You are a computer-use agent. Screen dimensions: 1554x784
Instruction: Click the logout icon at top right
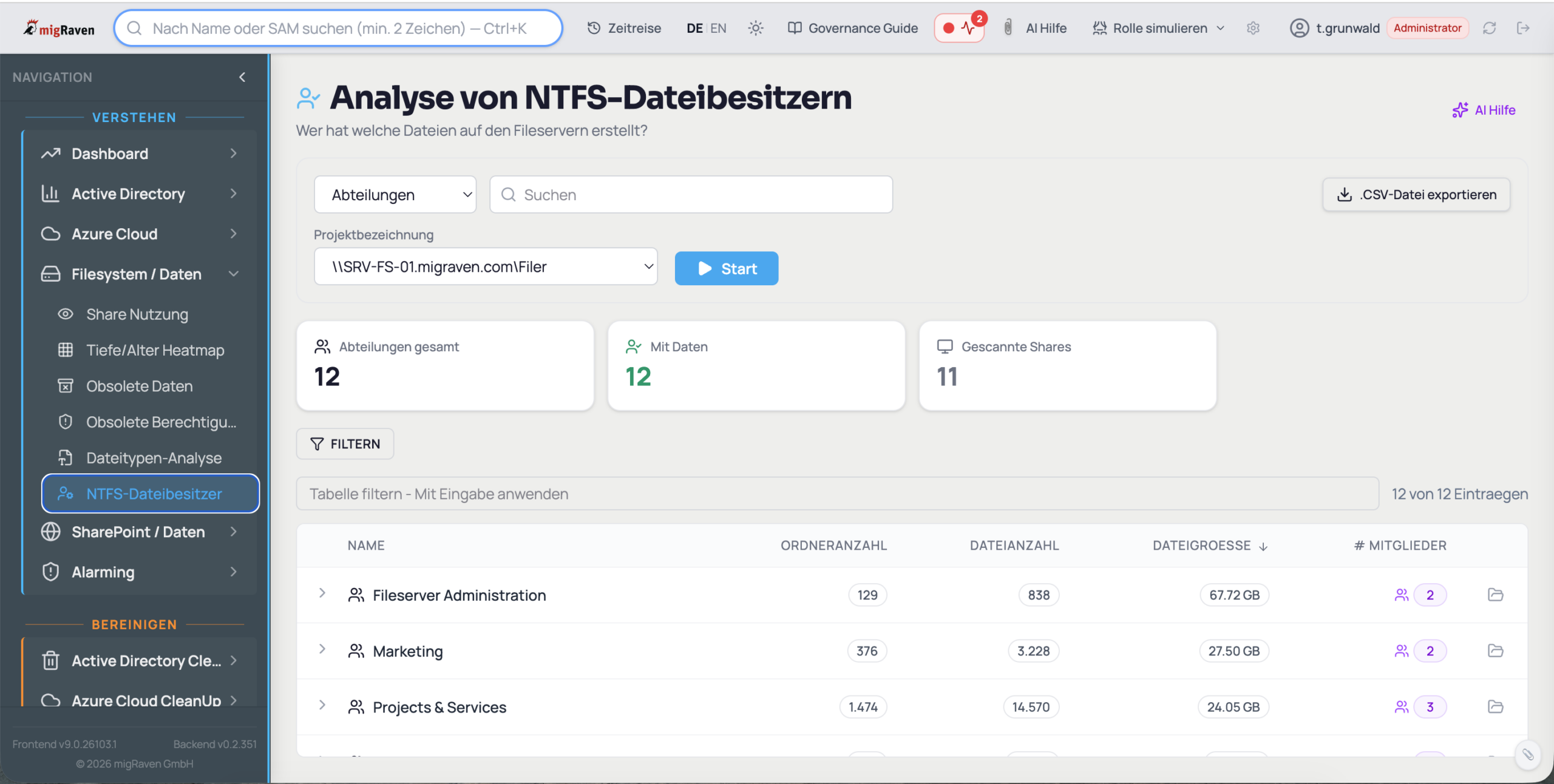(x=1523, y=28)
